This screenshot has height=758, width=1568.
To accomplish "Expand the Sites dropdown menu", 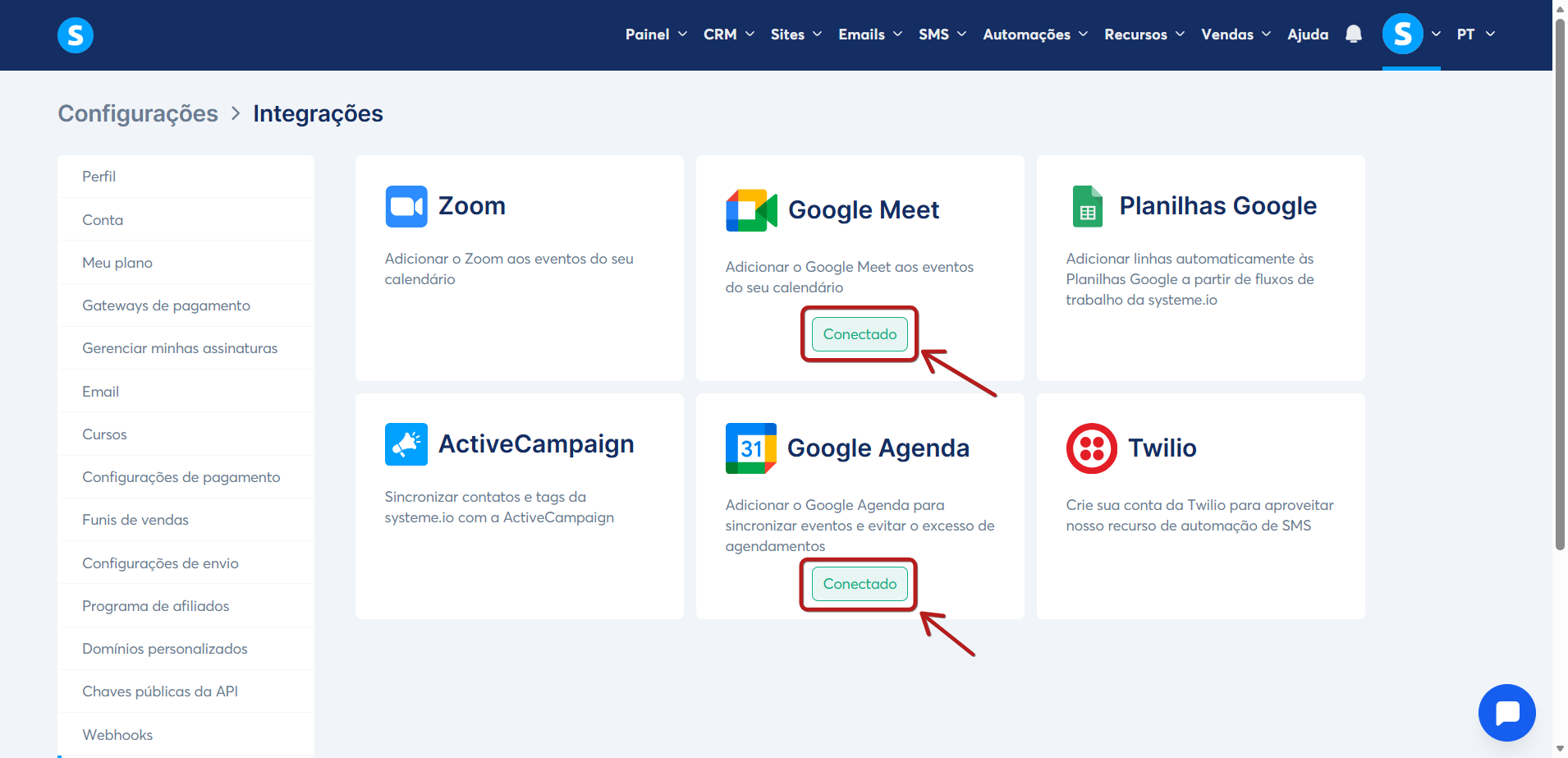I will click(796, 34).
